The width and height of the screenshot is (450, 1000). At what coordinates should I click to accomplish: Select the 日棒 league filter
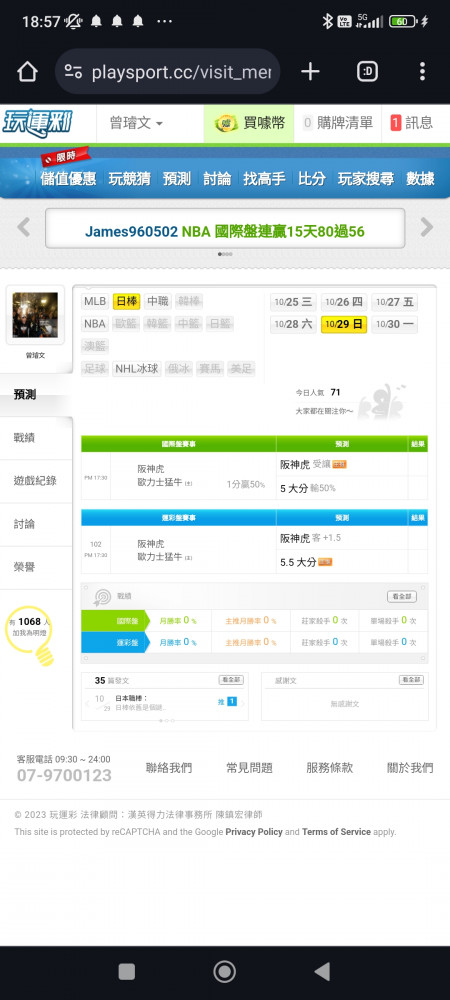click(126, 302)
